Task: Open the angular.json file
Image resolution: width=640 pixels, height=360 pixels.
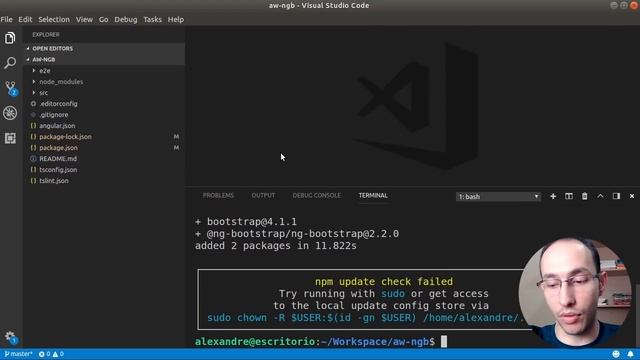Action: click(x=104, y=126)
